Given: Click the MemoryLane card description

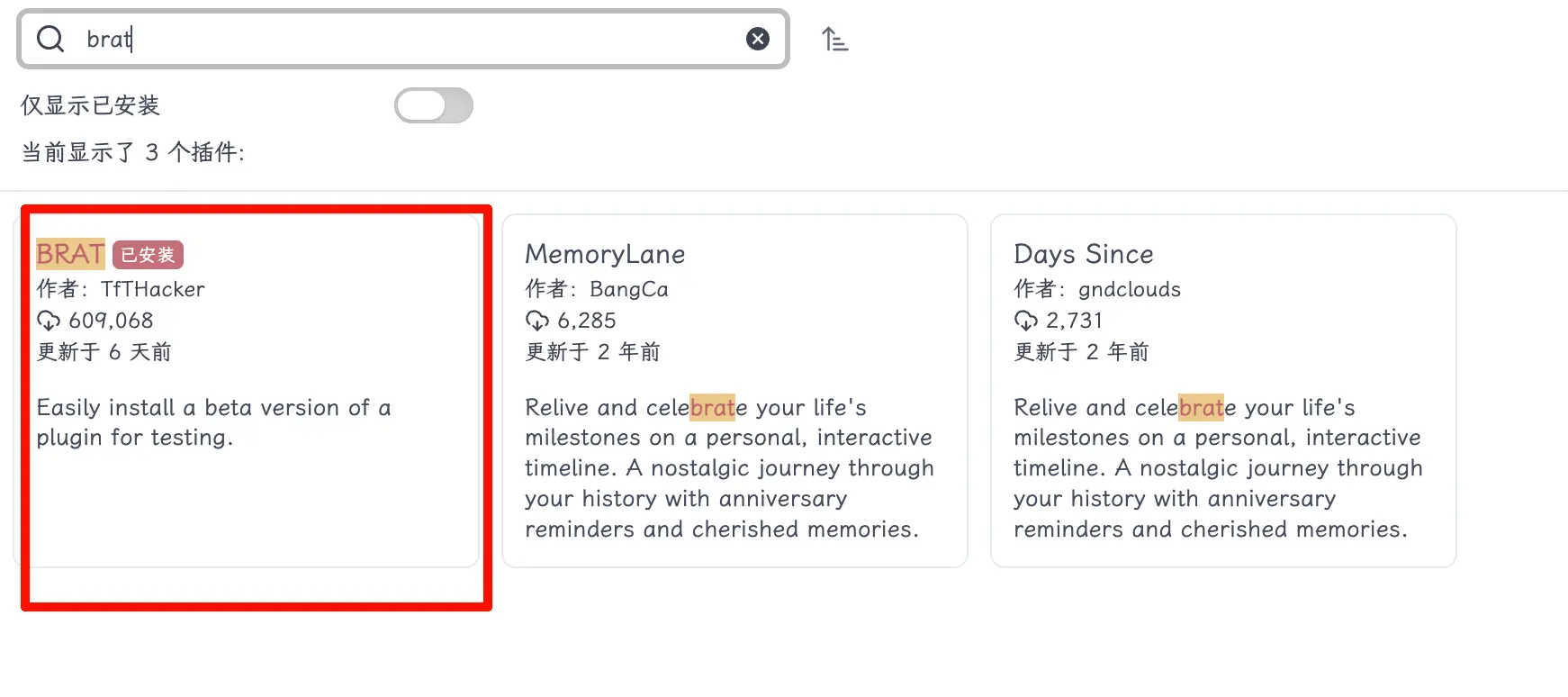Looking at the screenshot, I should pyautogui.click(x=729, y=468).
